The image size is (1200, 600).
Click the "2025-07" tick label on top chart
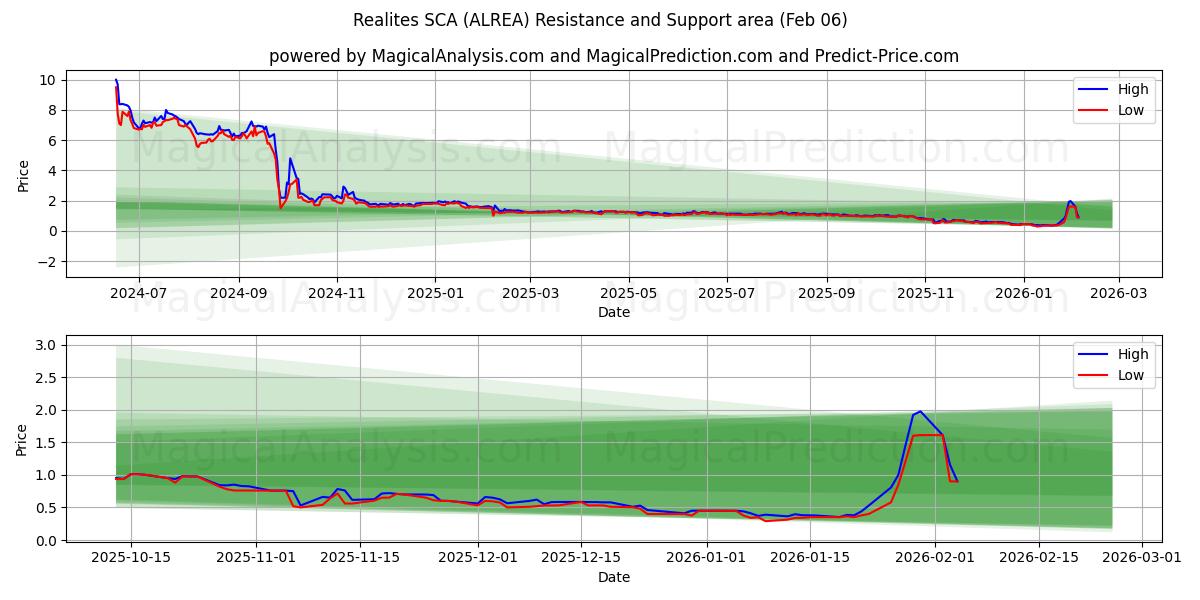tap(727, 293)
